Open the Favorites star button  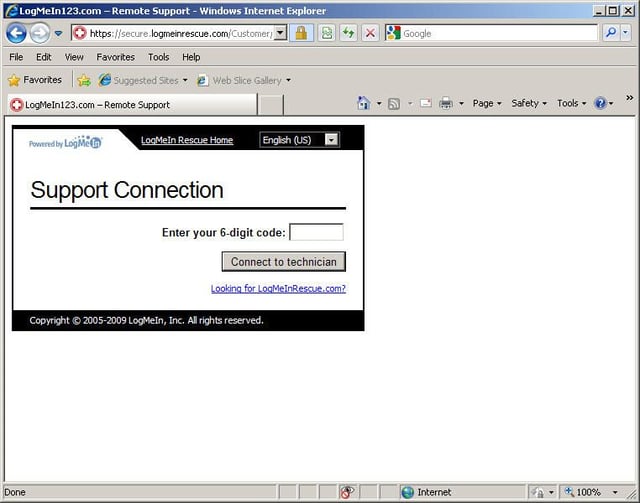coord(35,80)
